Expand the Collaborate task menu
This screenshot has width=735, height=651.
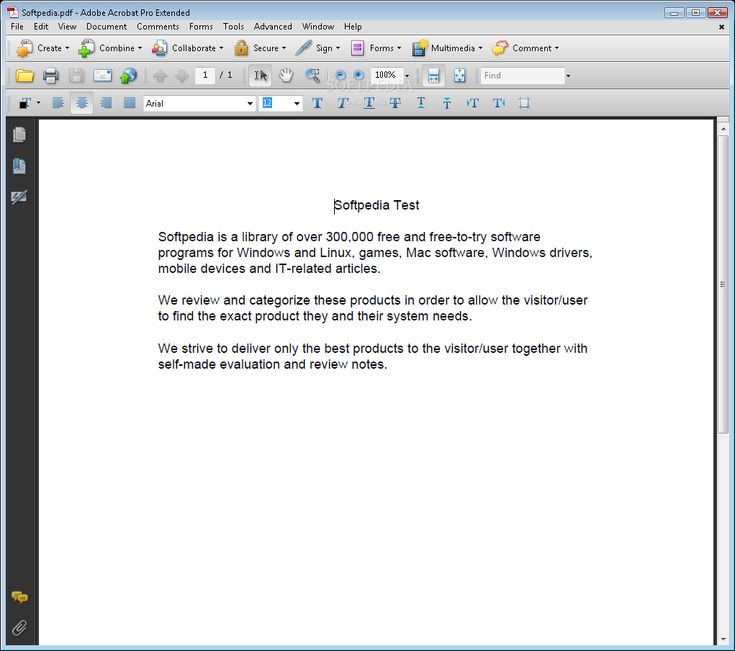(x=187, y=48)
